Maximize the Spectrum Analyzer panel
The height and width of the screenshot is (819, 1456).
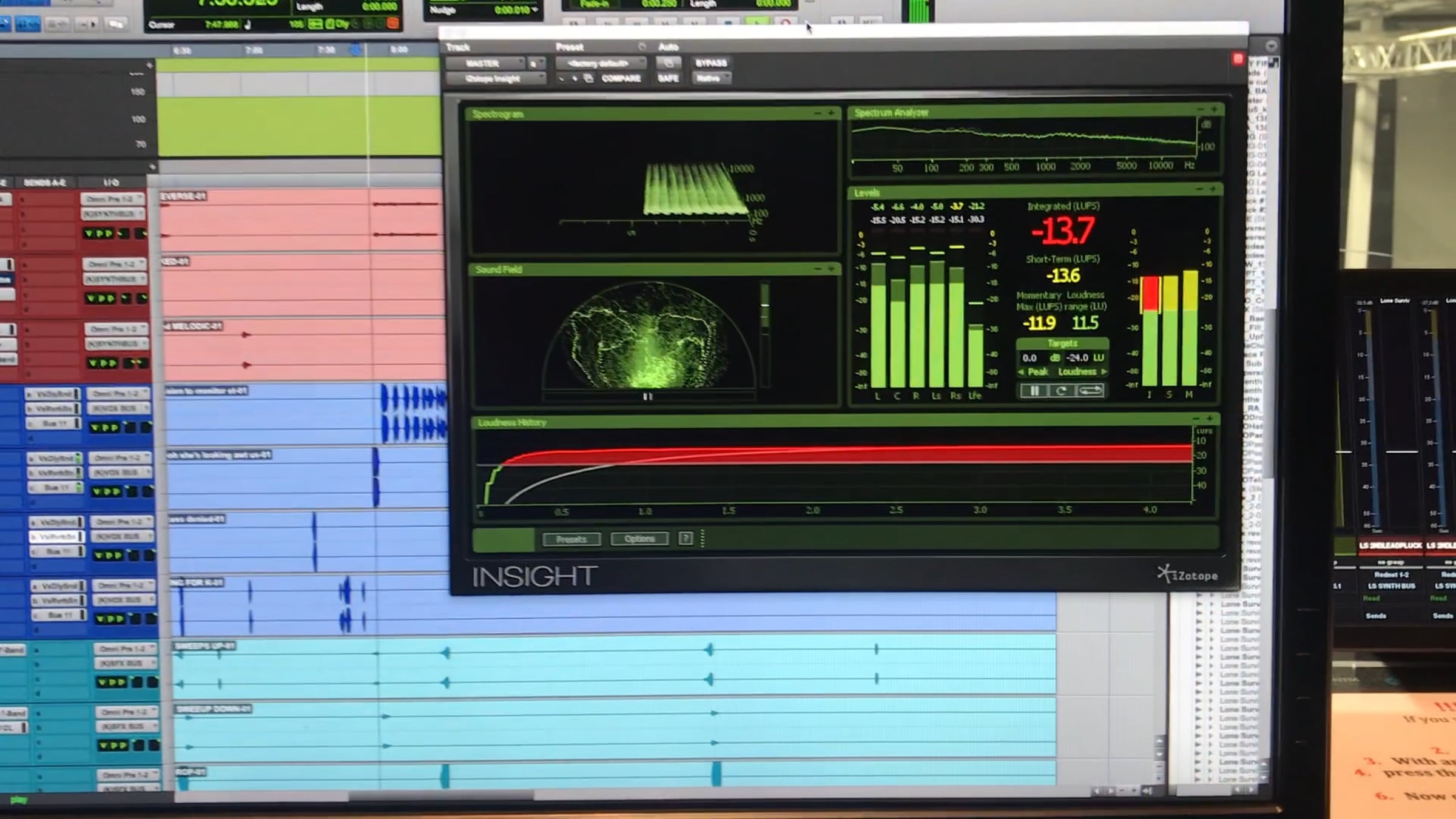click(x=1214, y=110)
